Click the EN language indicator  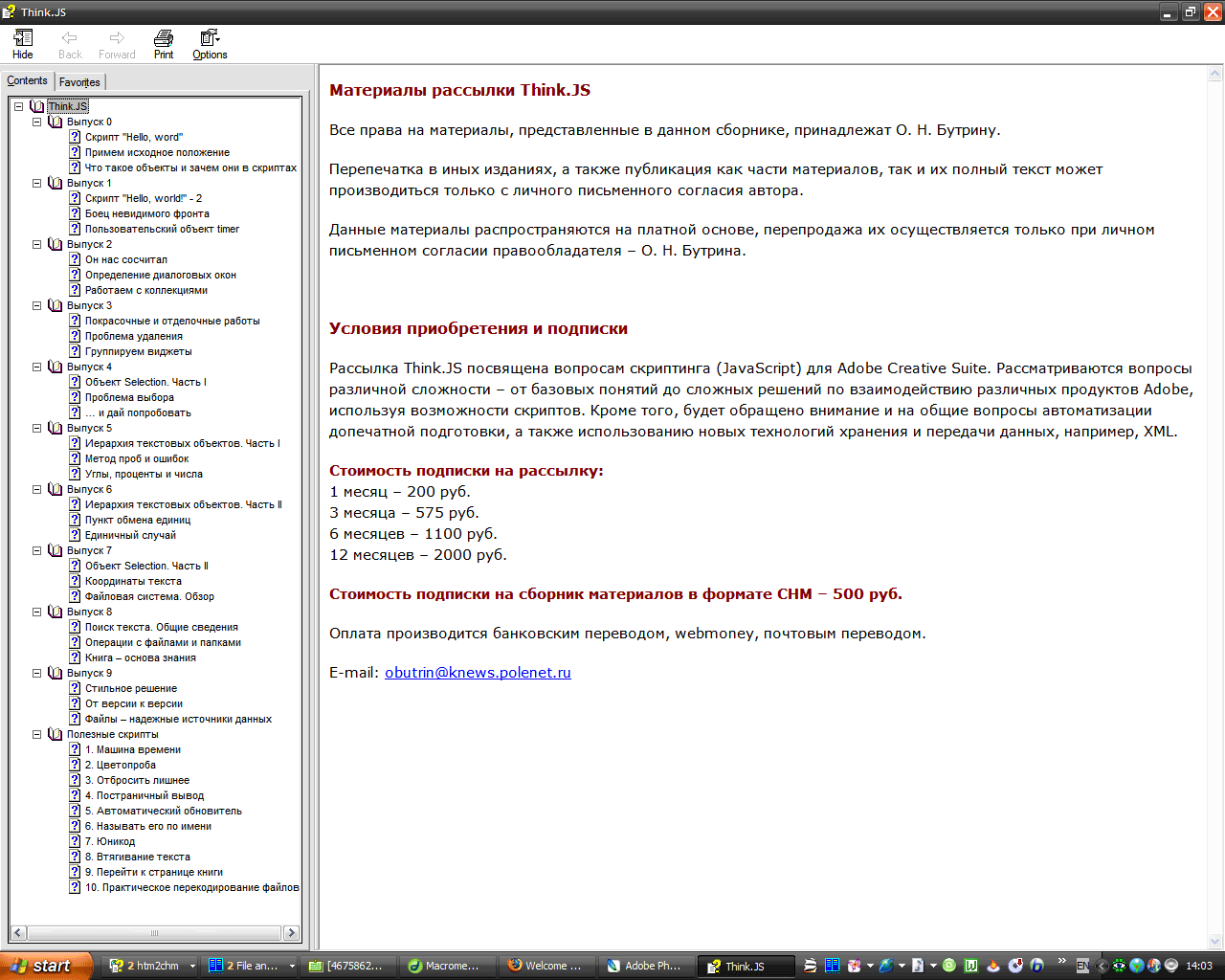[1082, 966]
